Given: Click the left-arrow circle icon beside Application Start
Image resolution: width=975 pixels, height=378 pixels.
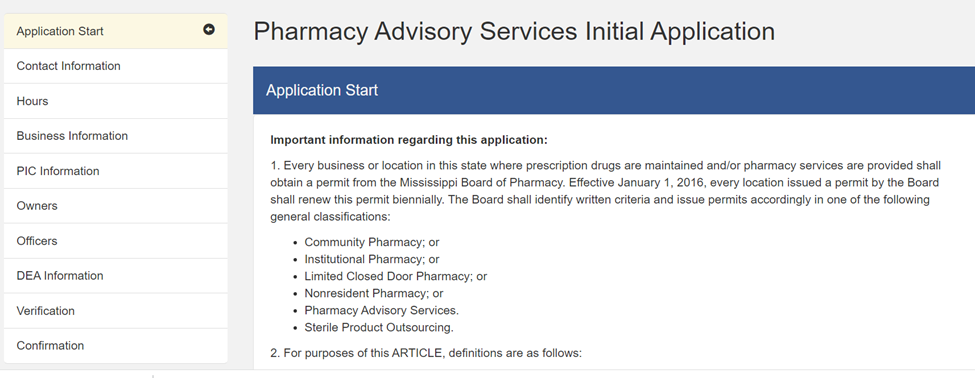Looking at the screenshot, I should coord(209,29).
